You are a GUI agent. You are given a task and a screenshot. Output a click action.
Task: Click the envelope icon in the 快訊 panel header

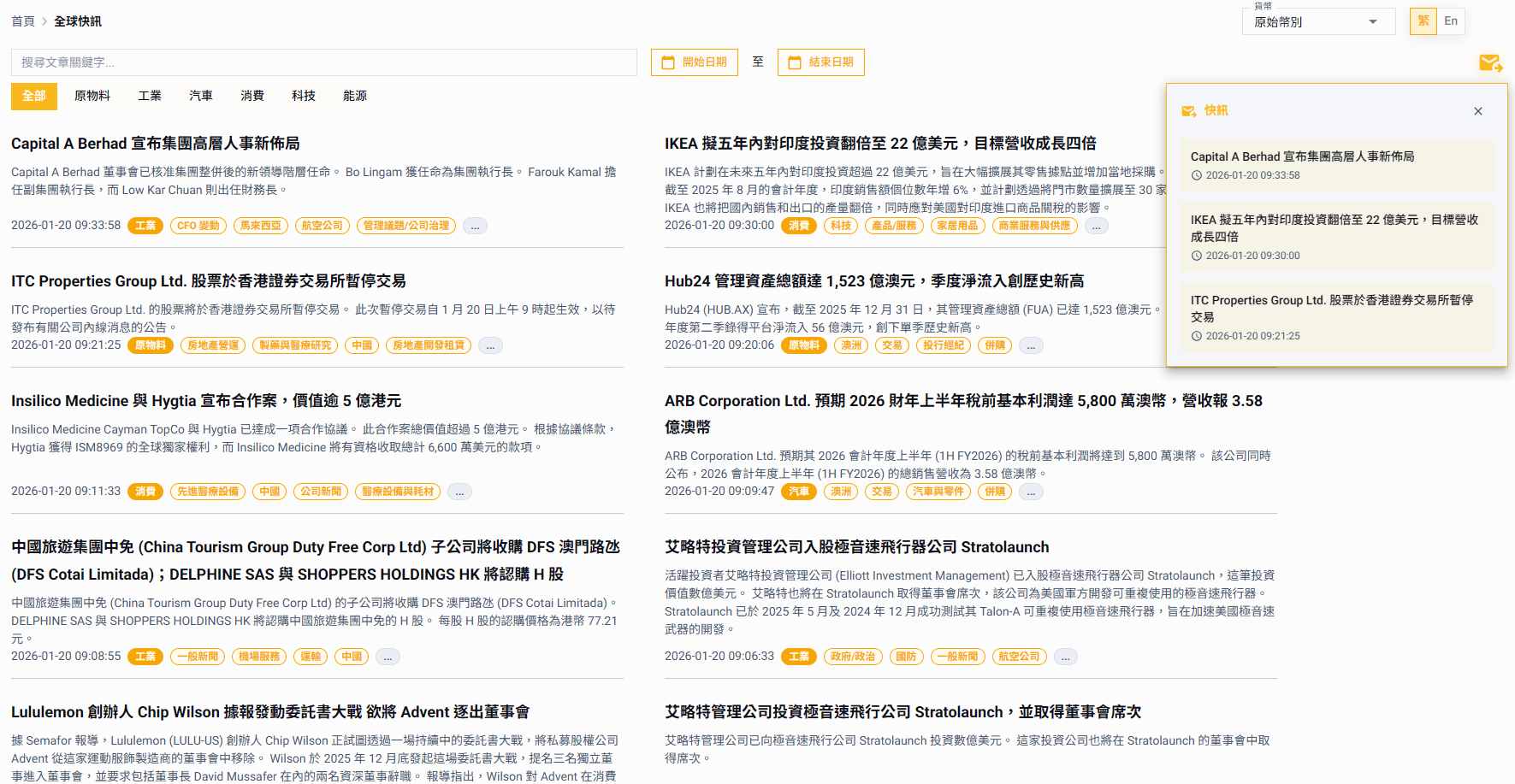pyautogui.click(x=1190, y=110)
